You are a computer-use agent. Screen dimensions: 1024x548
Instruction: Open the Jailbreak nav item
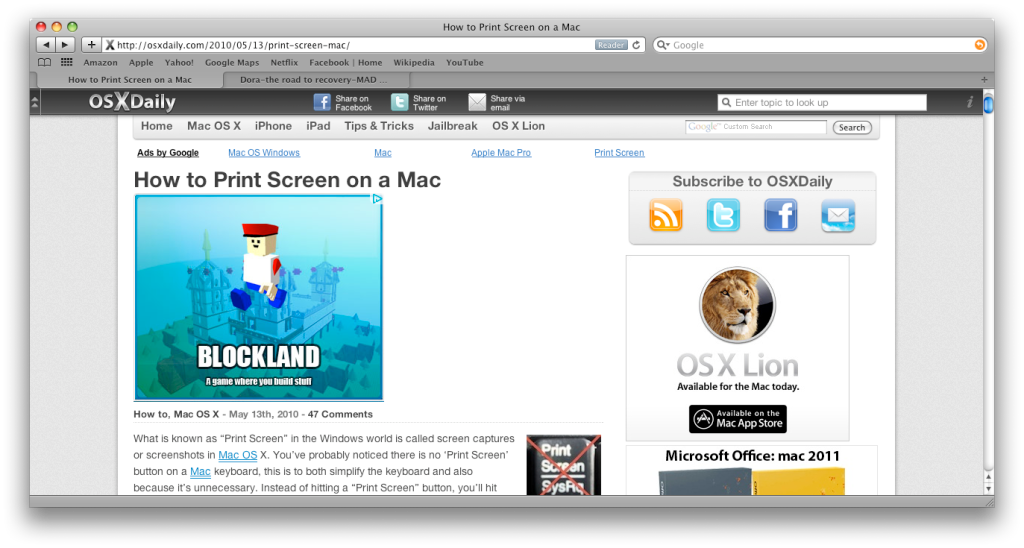coord(453,126)
